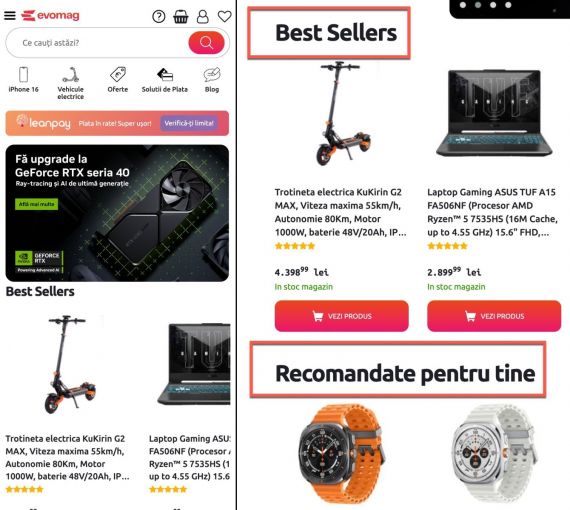Open the hamburger menu
570x510 pixels.
(10, 16)
